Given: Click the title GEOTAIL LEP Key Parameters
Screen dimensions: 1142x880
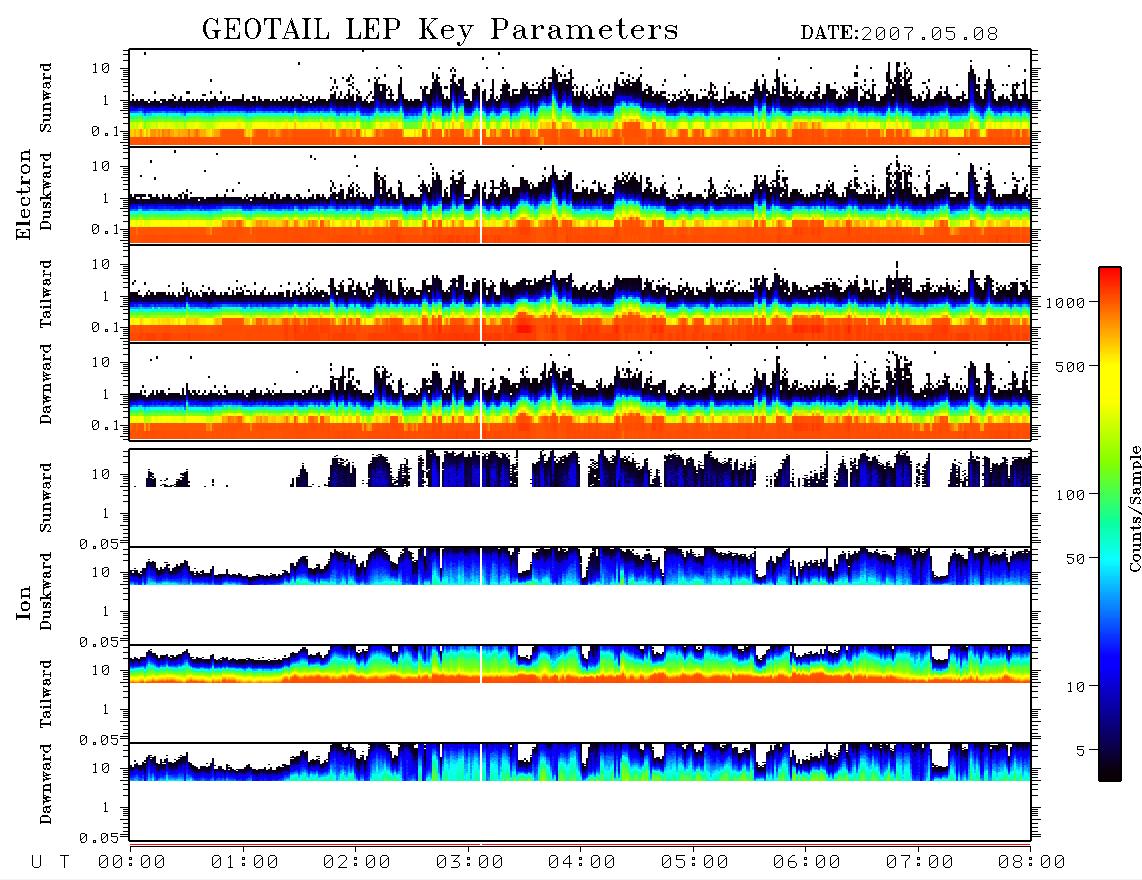Looking at the screenshot, I should pyautogui.click(x=440, y=30).
